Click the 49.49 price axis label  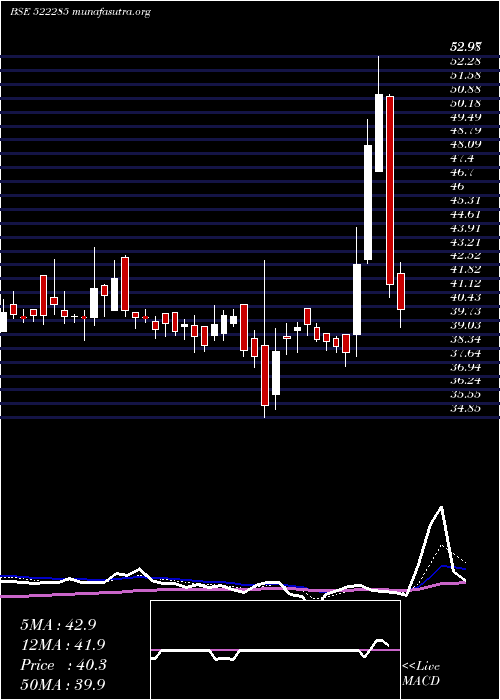tap(465, 117)
